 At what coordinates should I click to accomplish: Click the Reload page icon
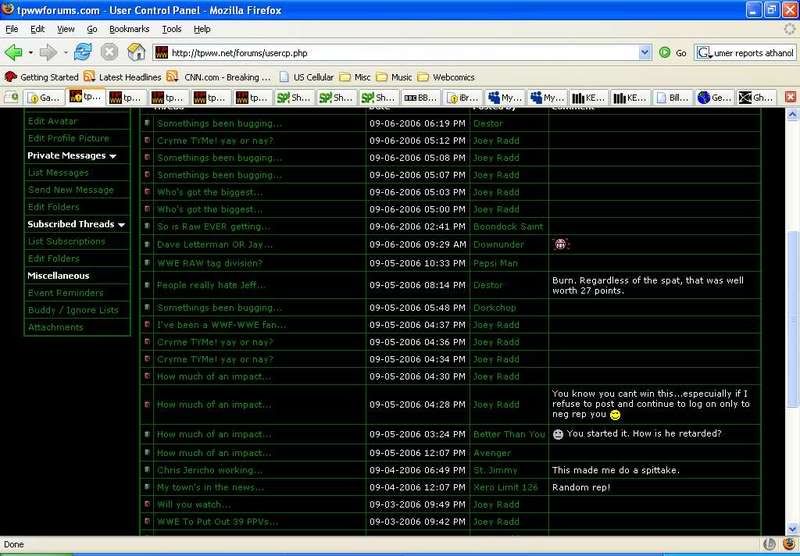[81, 52]
